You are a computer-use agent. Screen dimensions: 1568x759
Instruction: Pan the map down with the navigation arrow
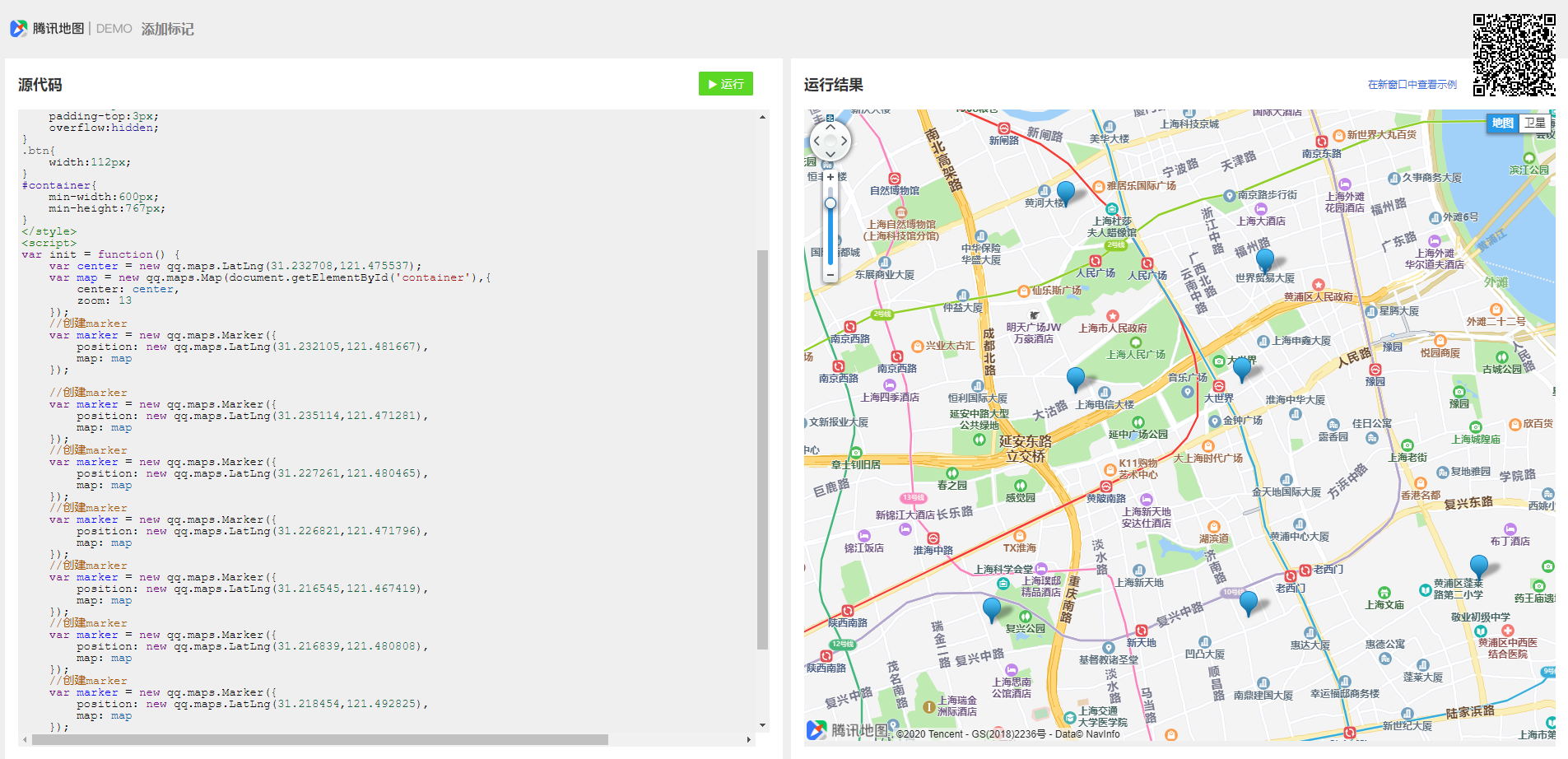tap(830, 154)
